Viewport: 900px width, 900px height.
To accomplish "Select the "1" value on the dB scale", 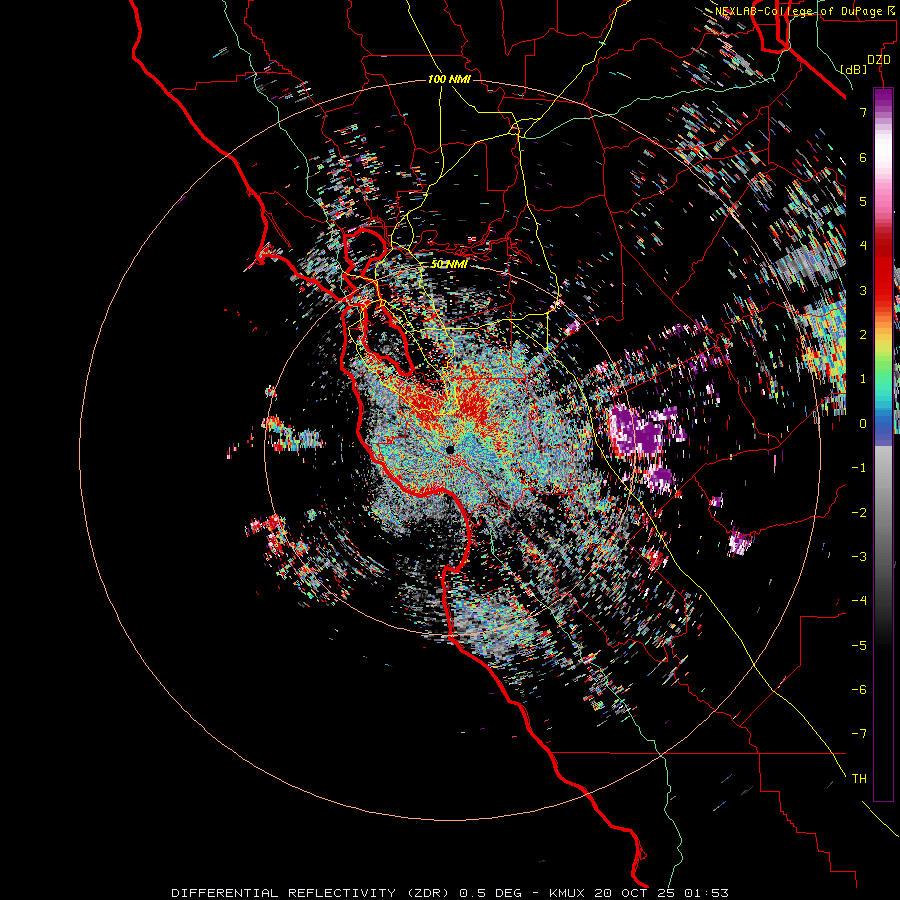I will 863,379.
